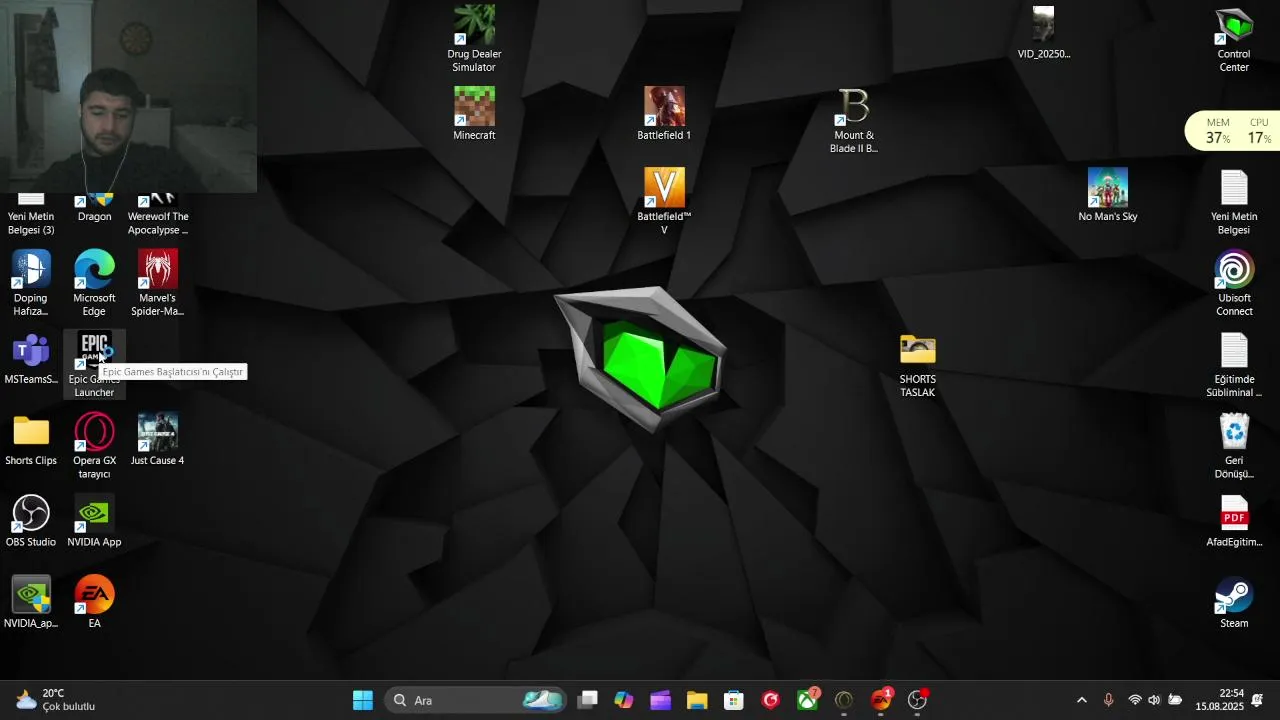Select the Battlefield 1 shortcut
Viewport: 1280px width, 720px height.
664,113
